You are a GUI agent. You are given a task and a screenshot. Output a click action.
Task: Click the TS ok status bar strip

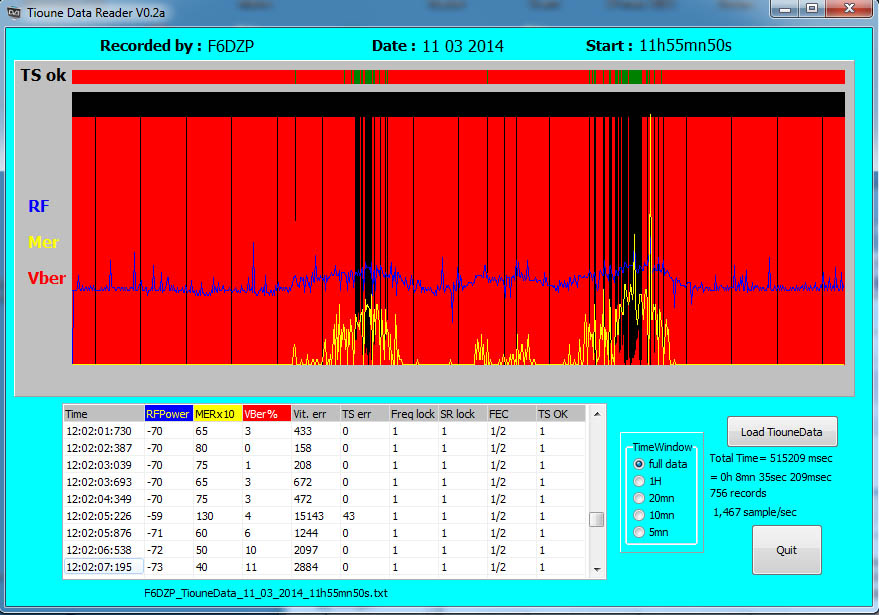pyautogui.click(x=458, y=77)
